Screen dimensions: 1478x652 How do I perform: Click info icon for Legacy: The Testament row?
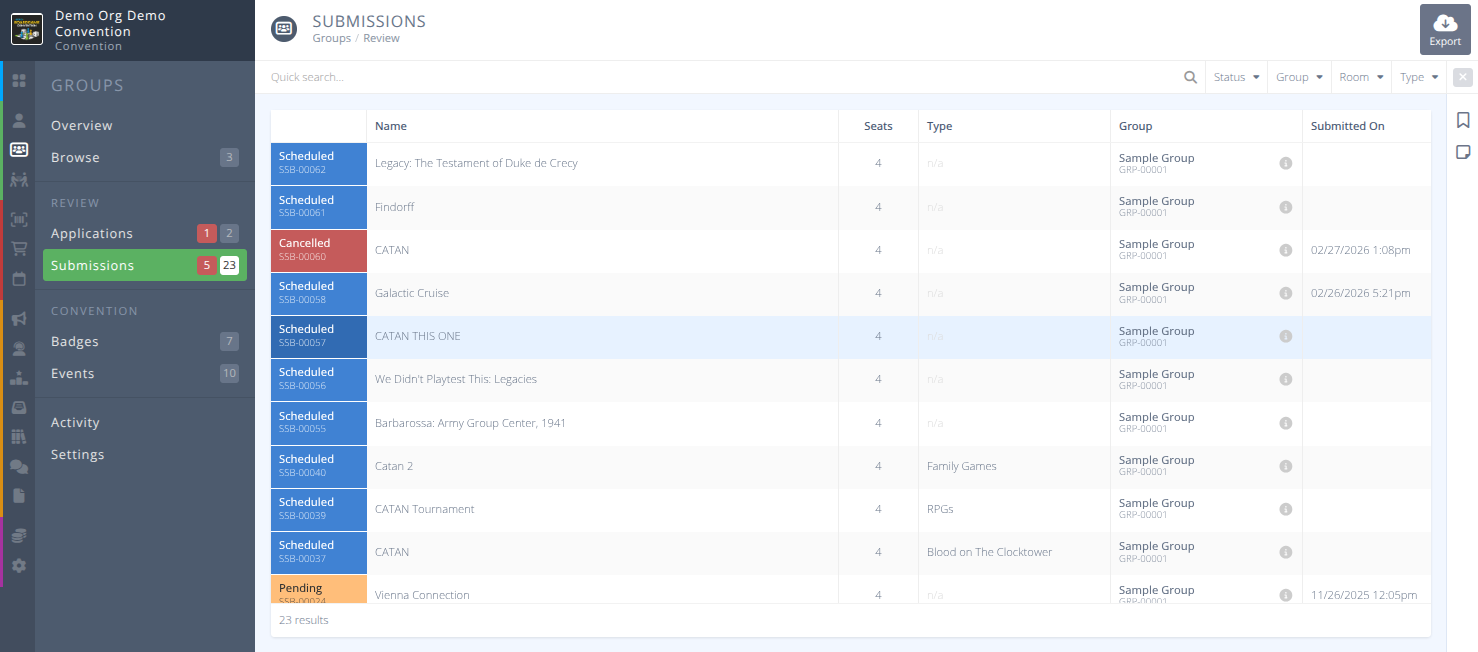coord(1286,163)
